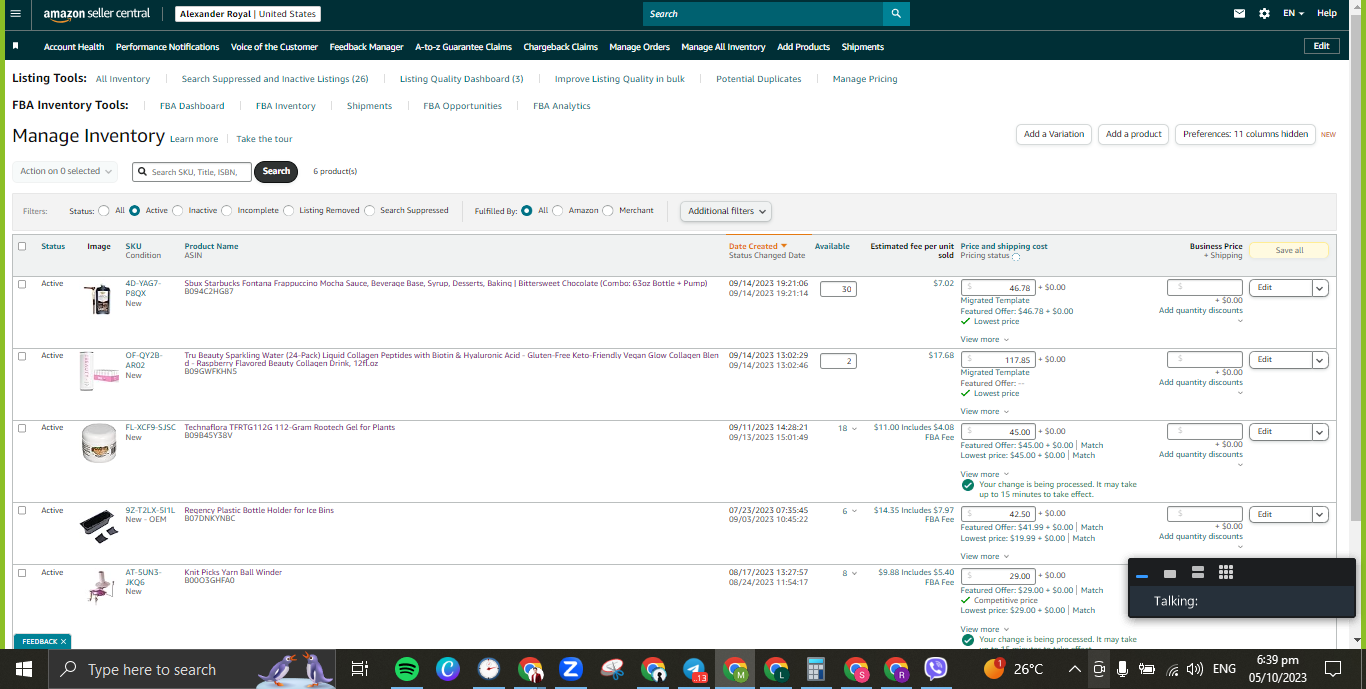The image size is (1366, 689).
Task: Switch Zoom overlay to gallery grid view
Action: 1226,573
